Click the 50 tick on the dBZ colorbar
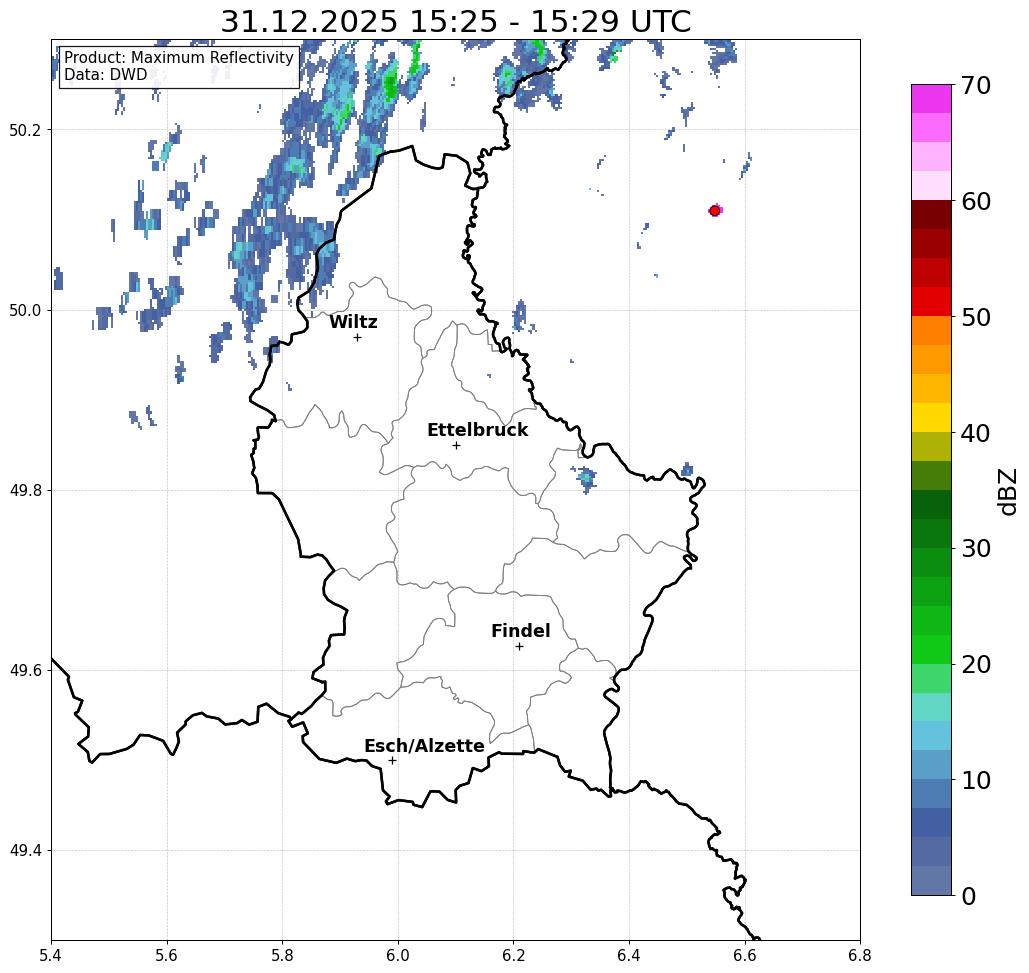Image resolution: width=1029 pixels, height=973 pixels. [x=975, y=317]
